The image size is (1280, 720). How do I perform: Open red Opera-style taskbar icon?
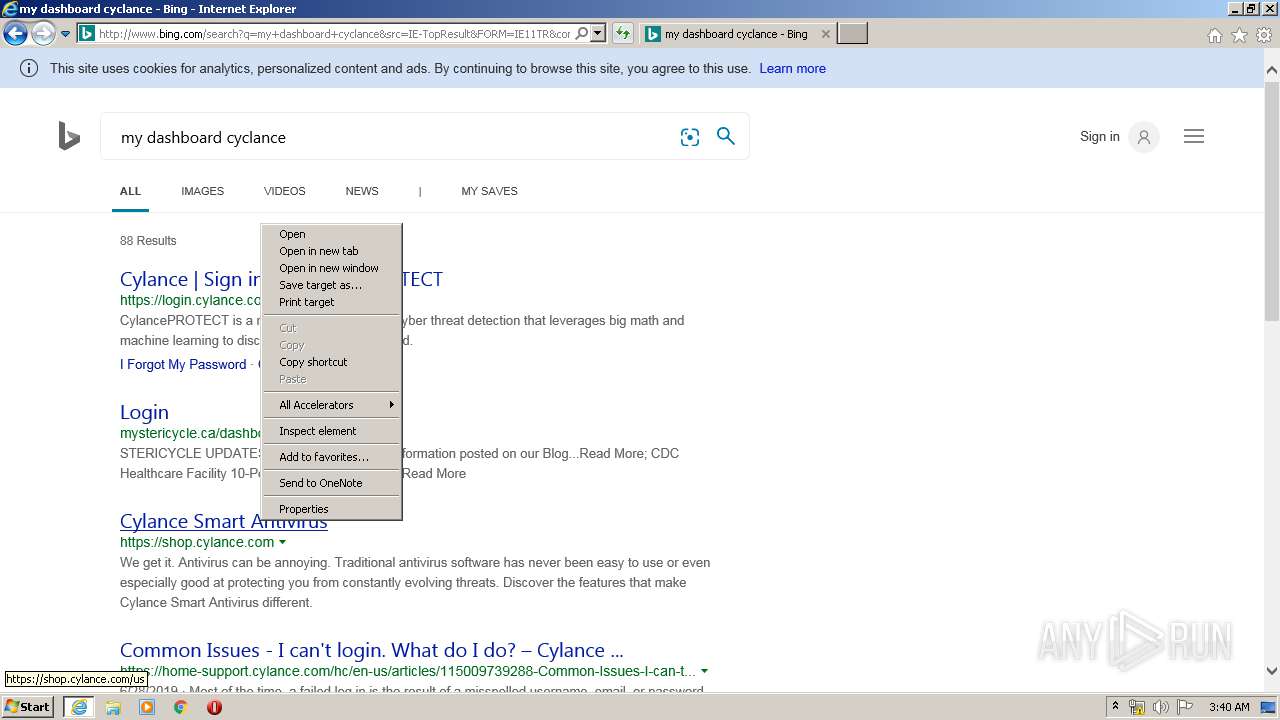coord(214,707)
